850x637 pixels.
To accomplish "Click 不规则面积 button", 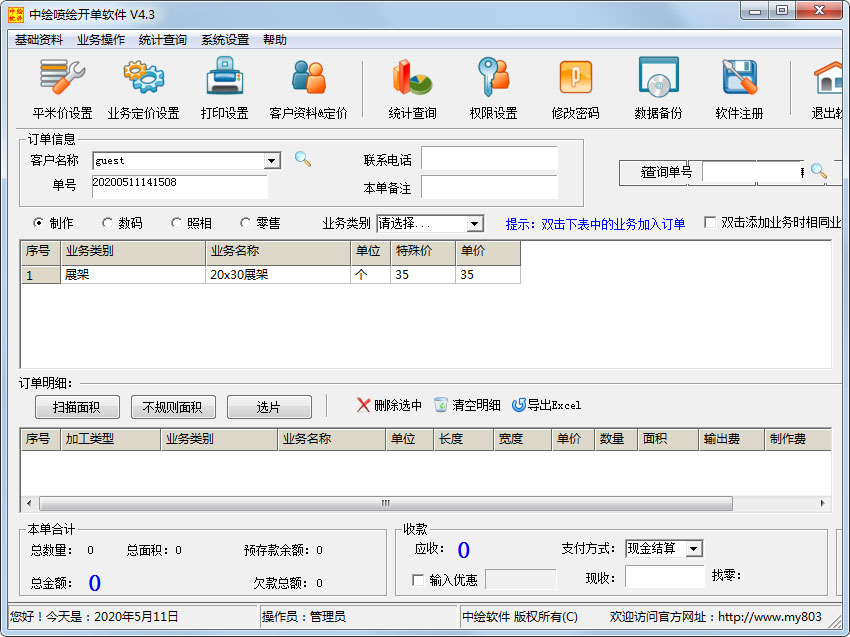I will click(173, 407).
